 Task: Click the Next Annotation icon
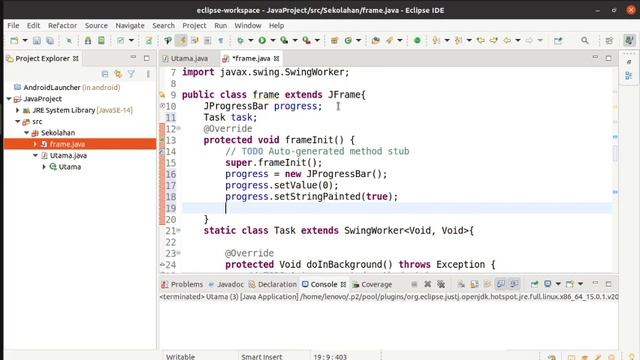[436, 40]
